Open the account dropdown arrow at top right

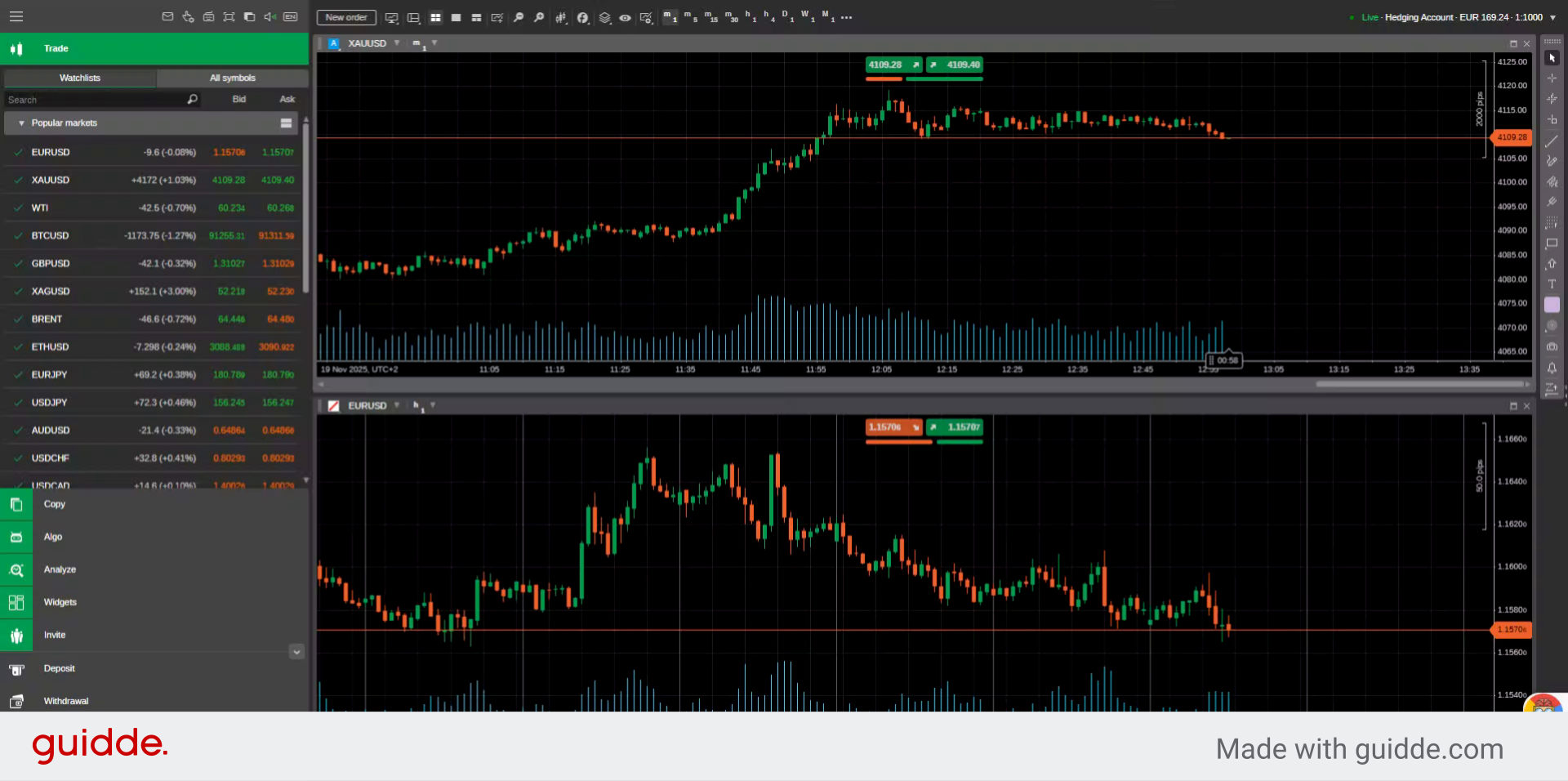1552,17
